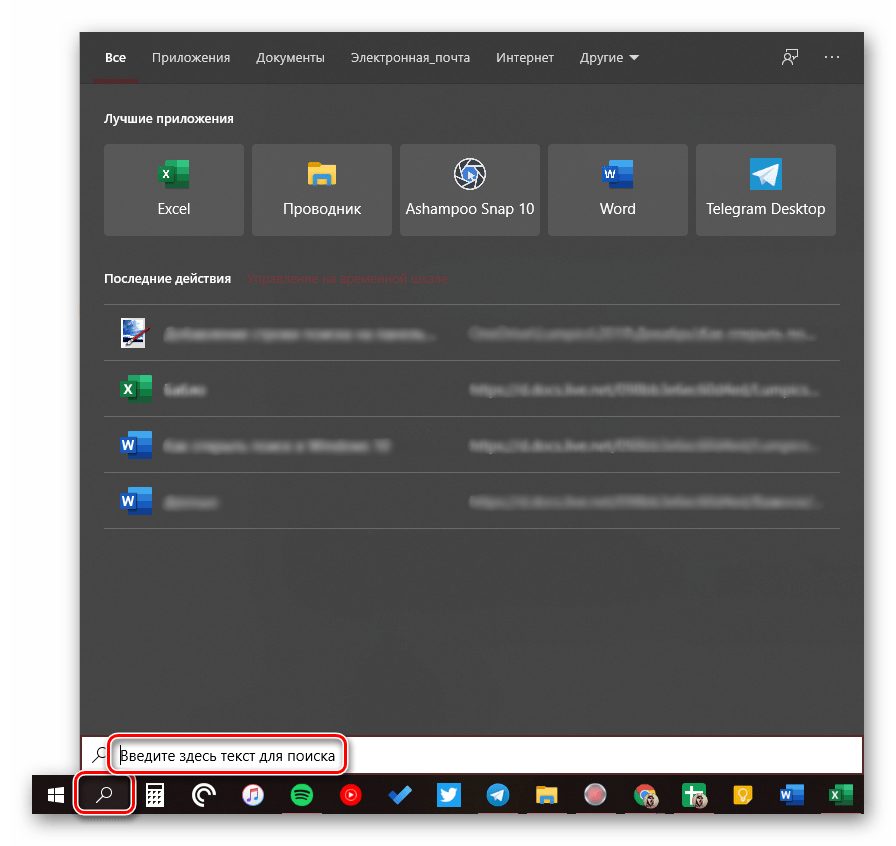Expand the Другие dropdown

(x=609, y=58)
